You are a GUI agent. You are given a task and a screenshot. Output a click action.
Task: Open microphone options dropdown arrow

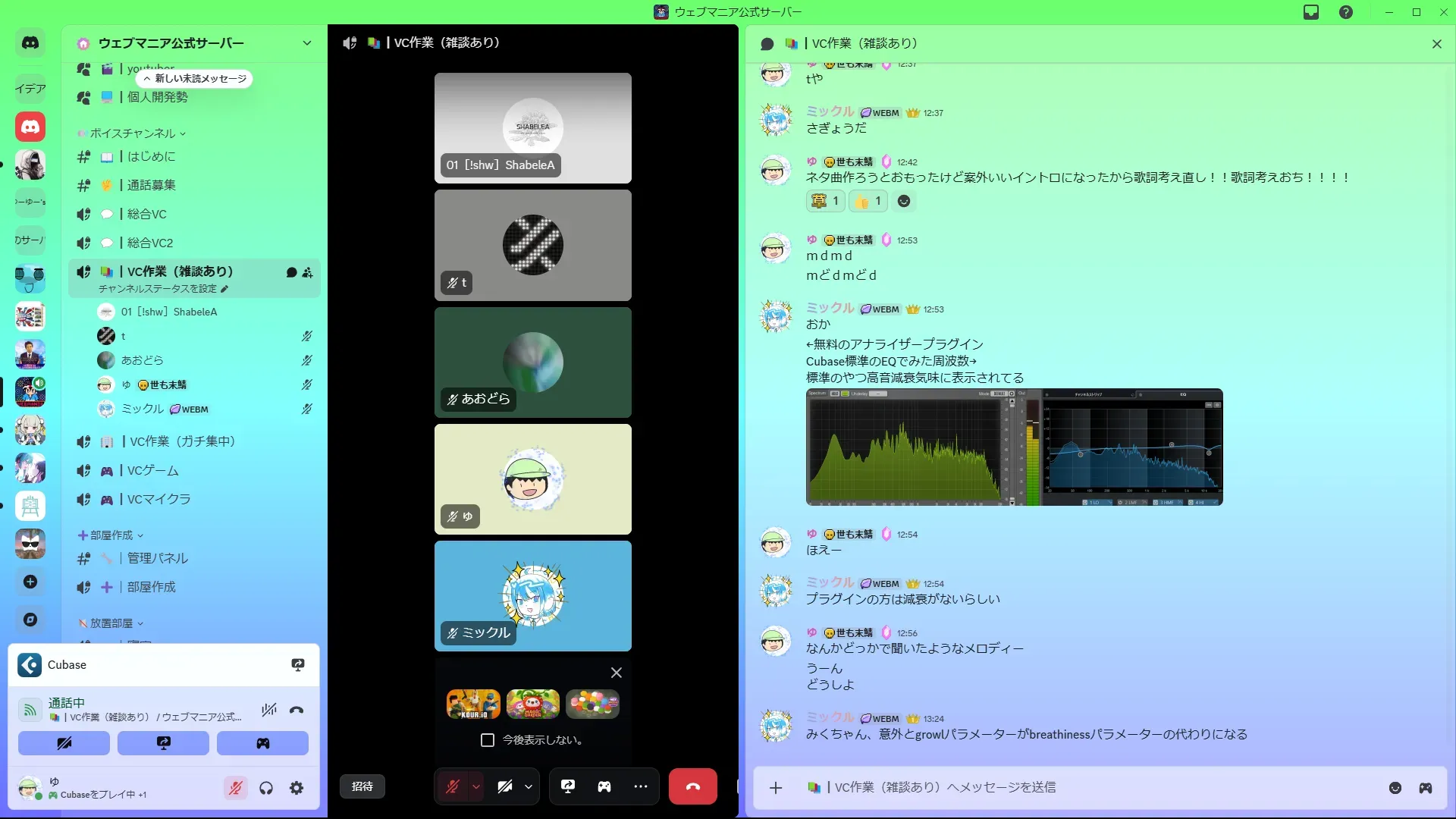click(476, 786)
